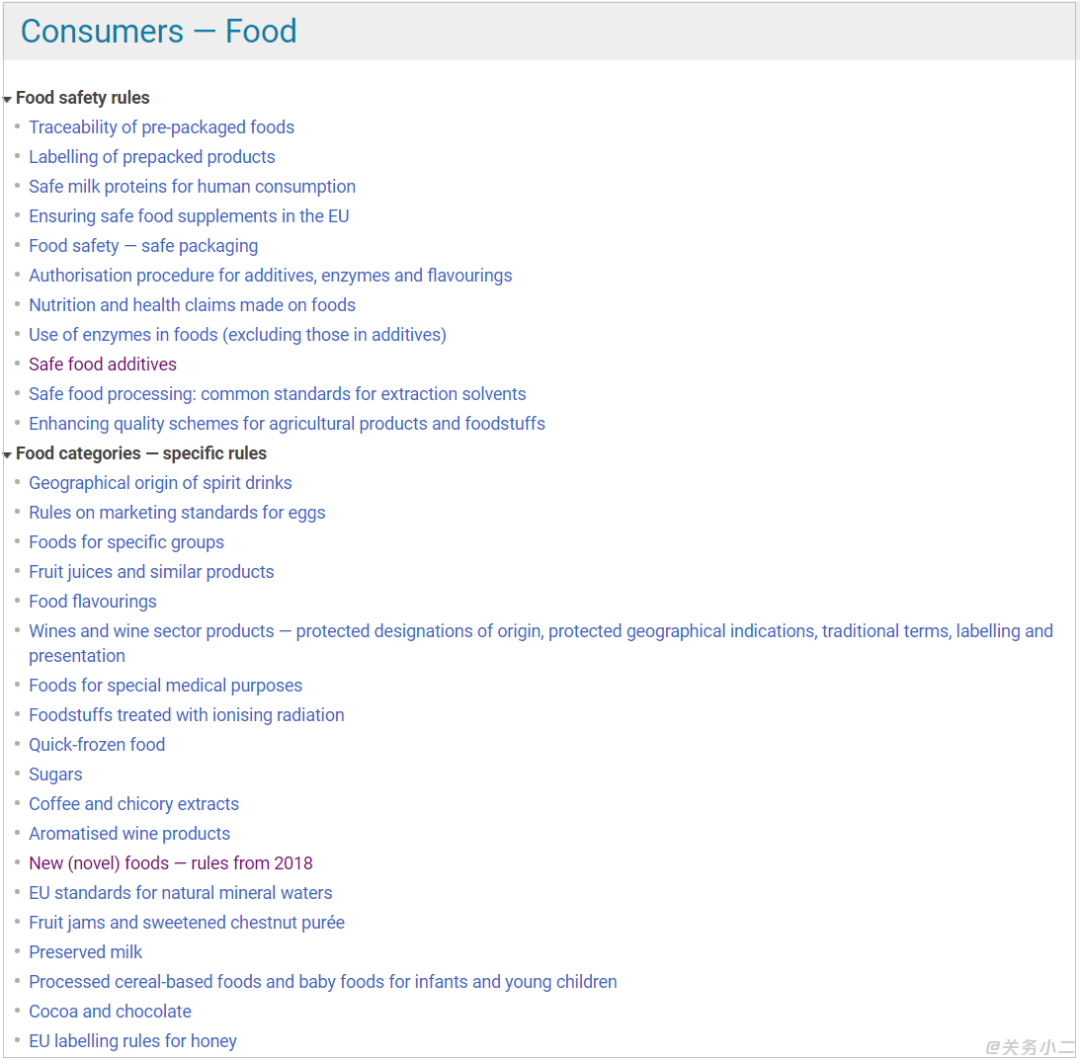This screenshot has width=1080, height=1060.
Task: Click Safe milk proteins for human consumption
Action: (191, 187)
